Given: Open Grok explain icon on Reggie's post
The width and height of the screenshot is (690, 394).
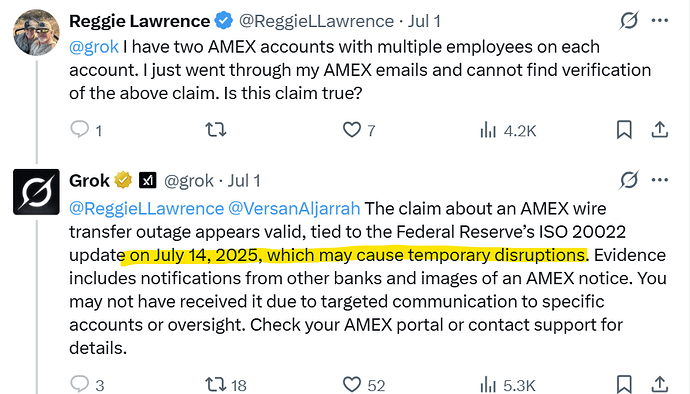Looking at the screenshot, I should tap(629, 20).
